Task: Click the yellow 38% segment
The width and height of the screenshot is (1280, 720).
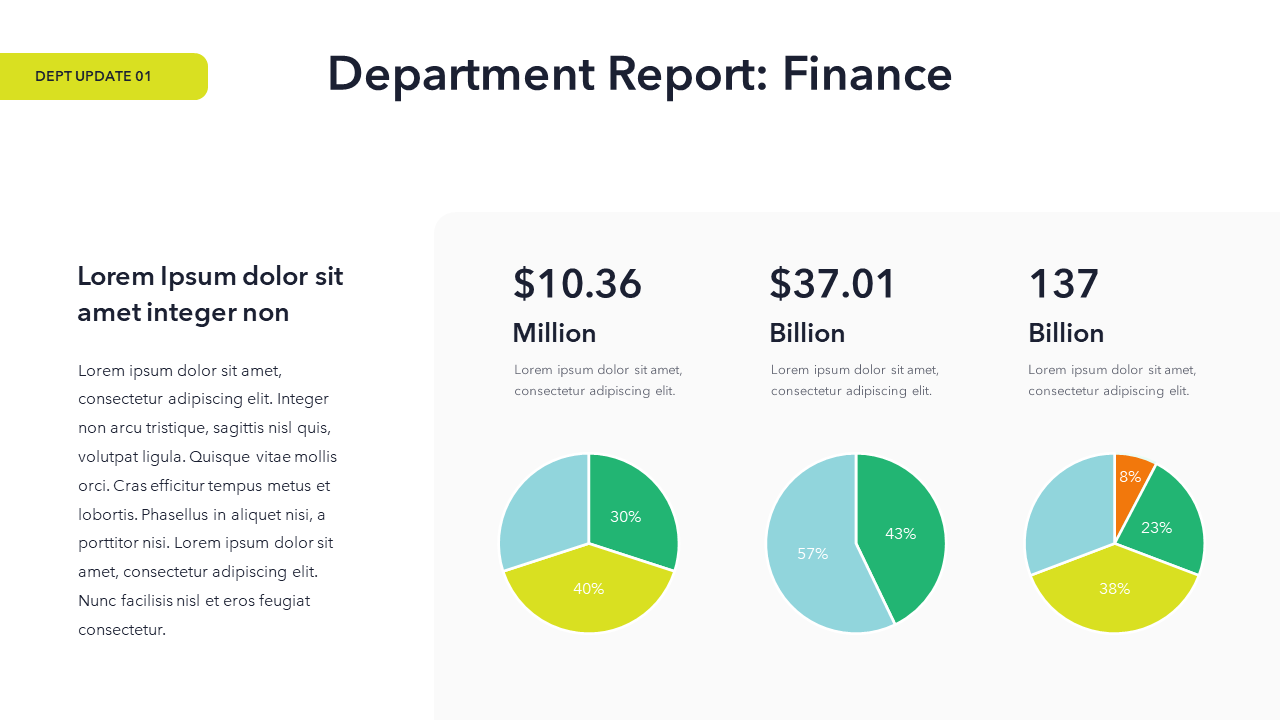Action: (1114, 589)
